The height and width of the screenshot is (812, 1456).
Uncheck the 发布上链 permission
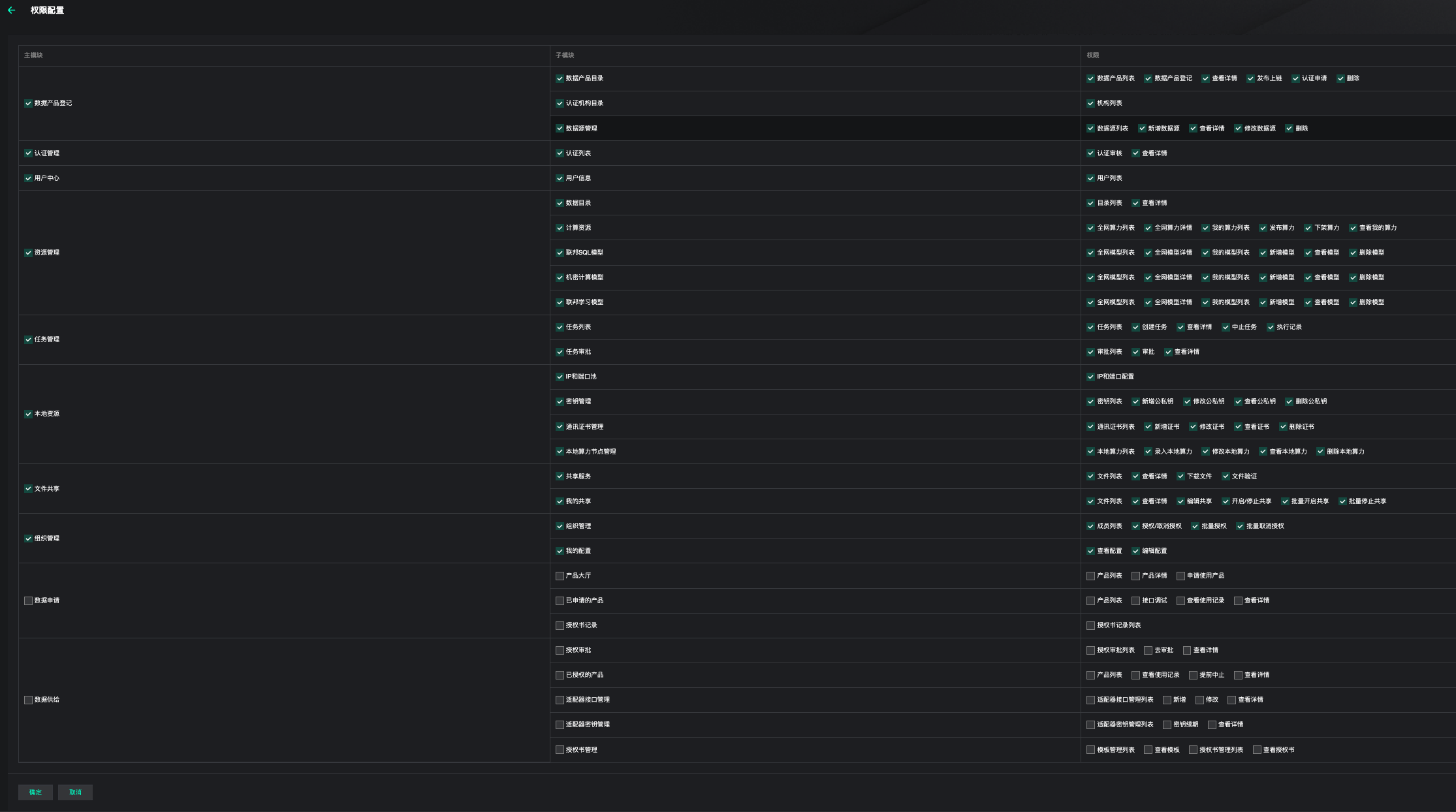pyautogui.click(x=1250, y=78)
